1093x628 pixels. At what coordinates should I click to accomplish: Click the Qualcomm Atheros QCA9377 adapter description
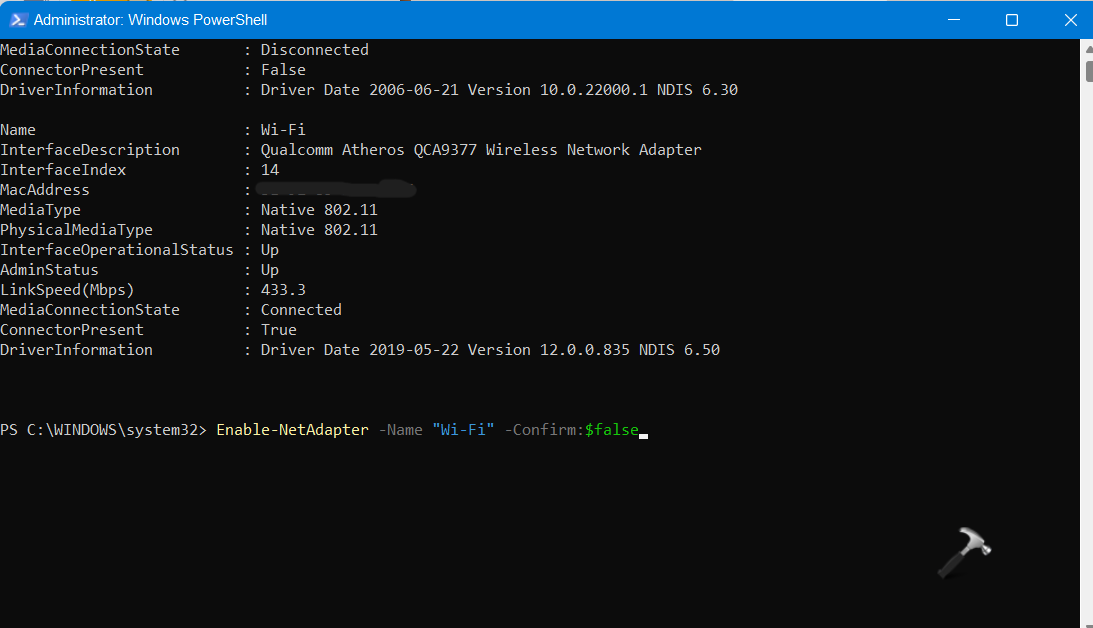tap(481, 150)
